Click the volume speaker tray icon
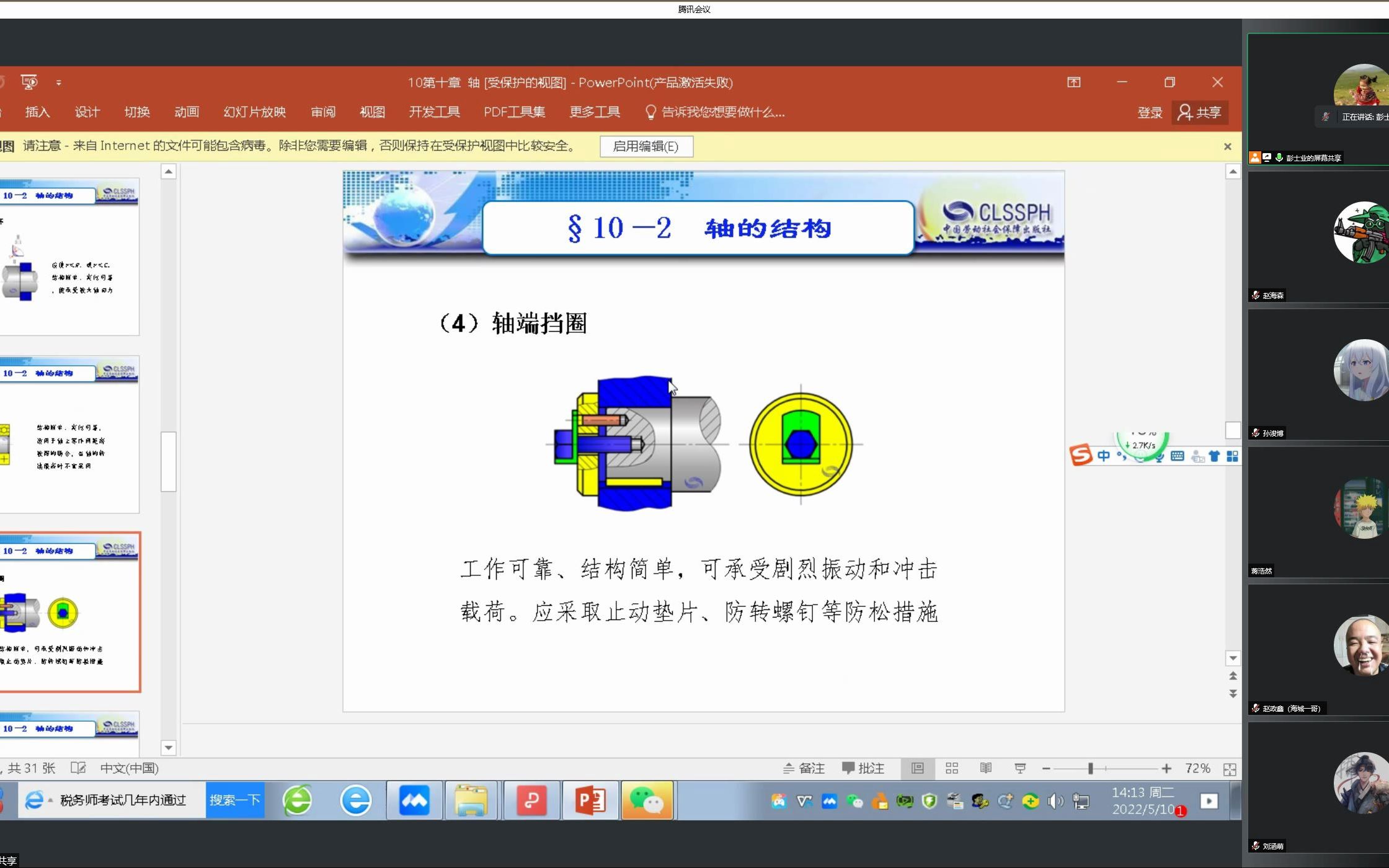The height and width of the screenshot is (868, 1389). [x=1055, y=801]
